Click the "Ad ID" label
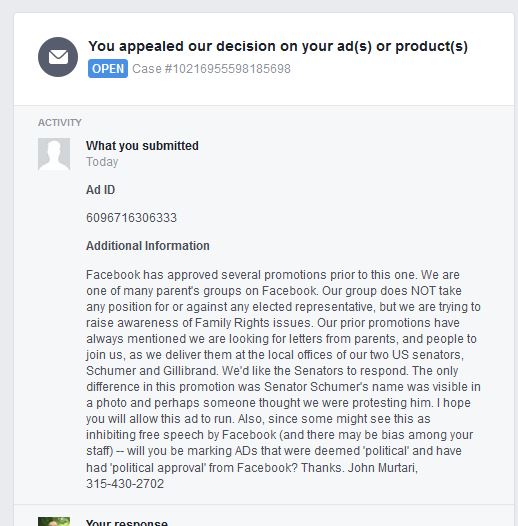 pos(100,190)
